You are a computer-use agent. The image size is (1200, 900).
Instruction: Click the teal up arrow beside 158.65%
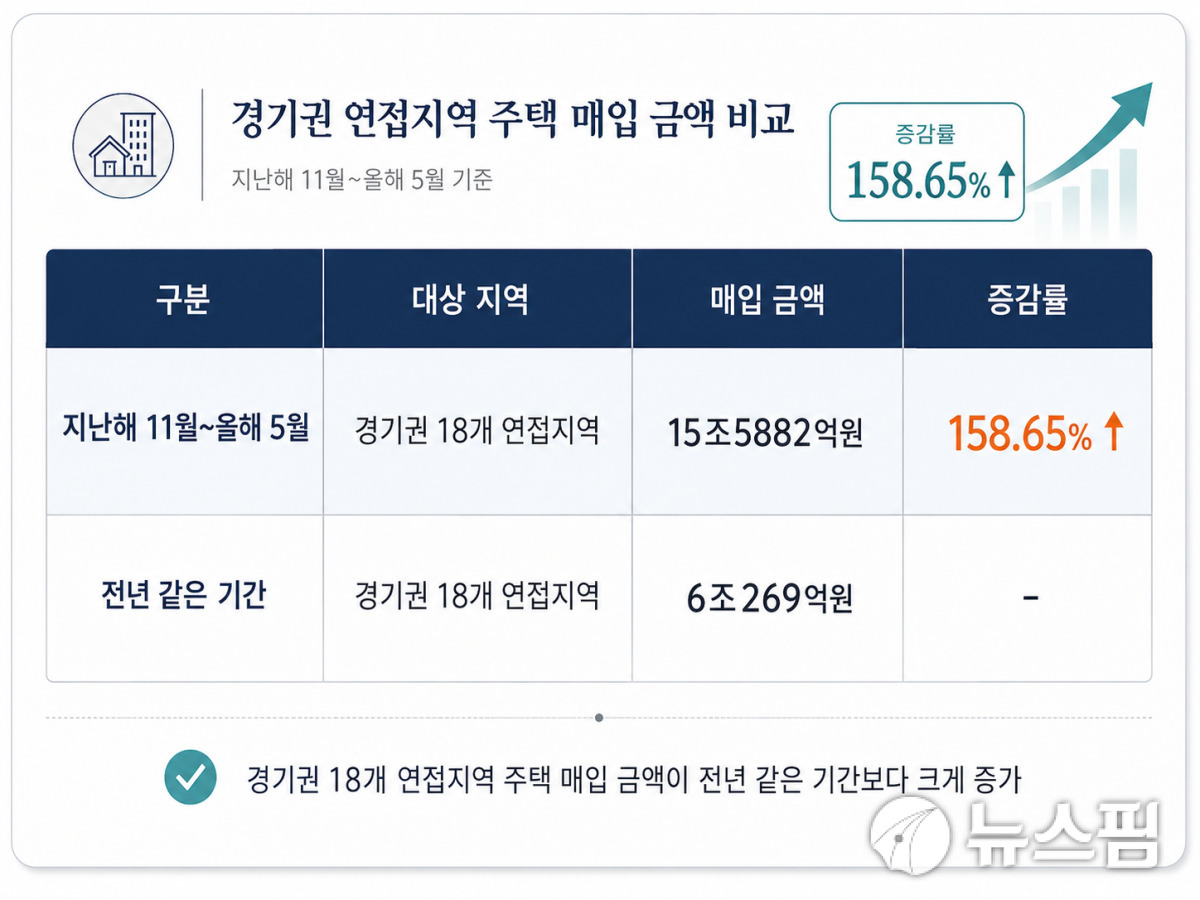(x=1006, y=182)
